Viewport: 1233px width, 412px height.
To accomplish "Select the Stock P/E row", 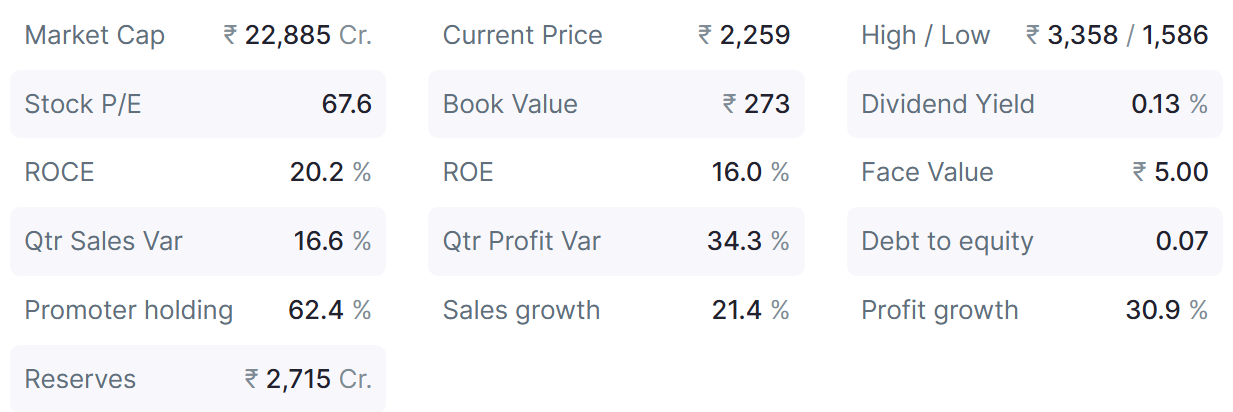I will 198,104.
